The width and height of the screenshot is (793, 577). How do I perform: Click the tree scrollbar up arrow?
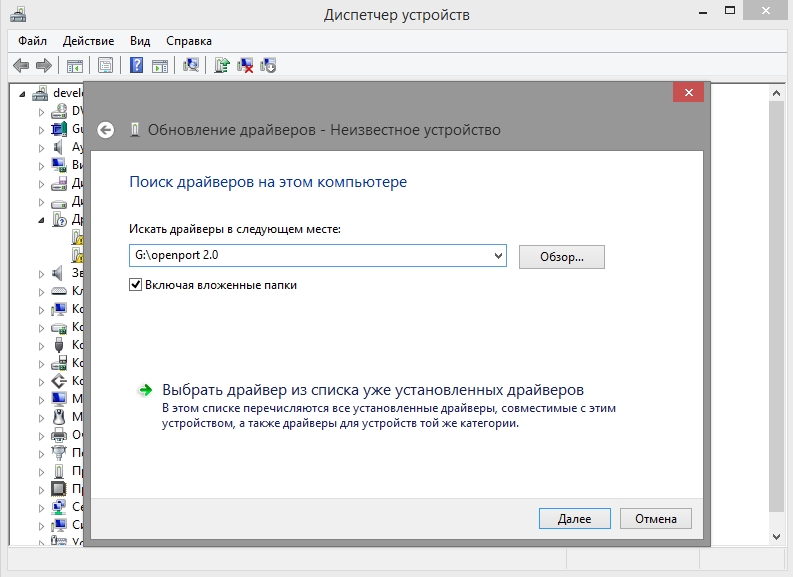(x=776, y=93)
